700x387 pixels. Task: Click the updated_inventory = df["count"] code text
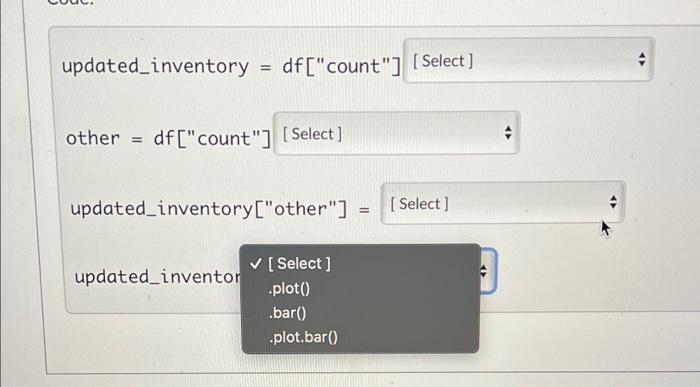coord(231,67)
